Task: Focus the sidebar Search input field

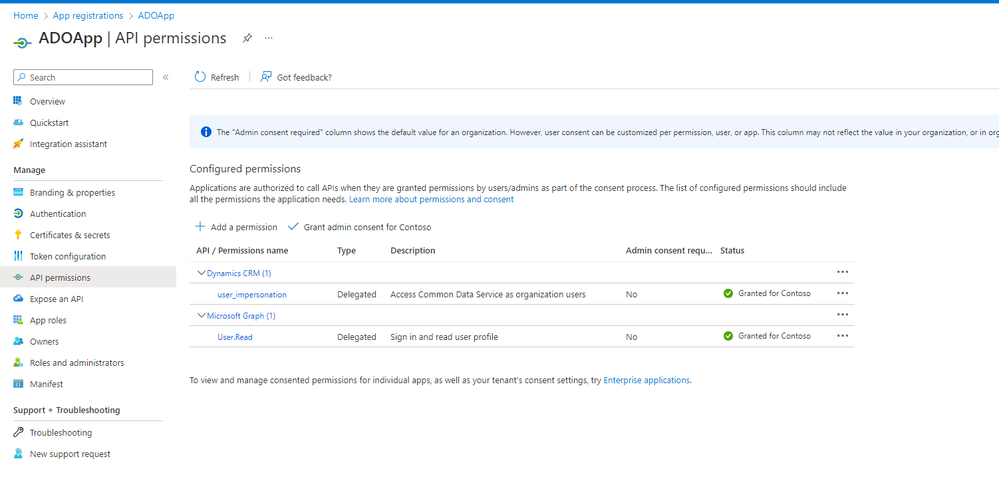Action: pos(83,77)
